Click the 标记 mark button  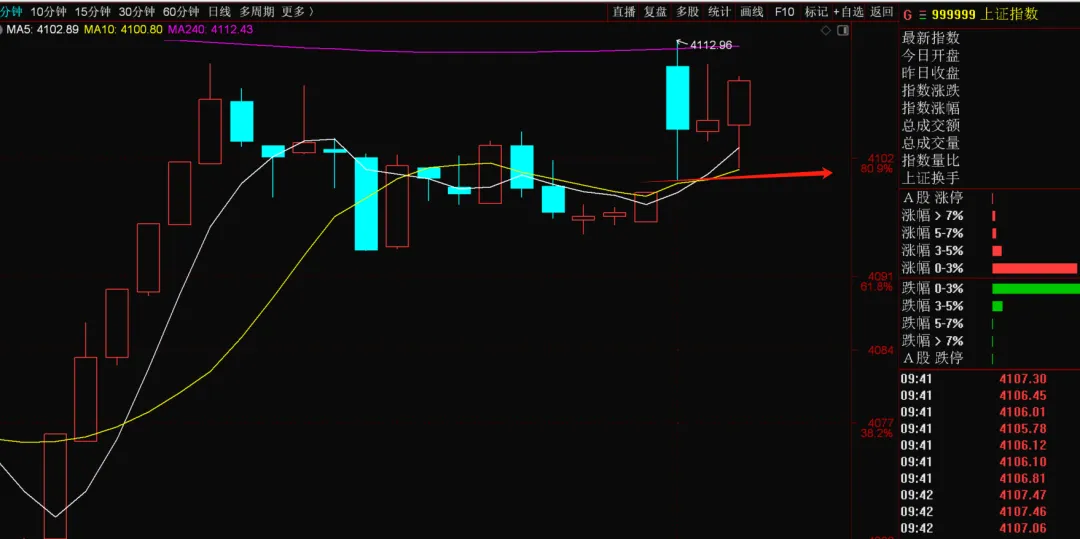click(x=816, y=12)
